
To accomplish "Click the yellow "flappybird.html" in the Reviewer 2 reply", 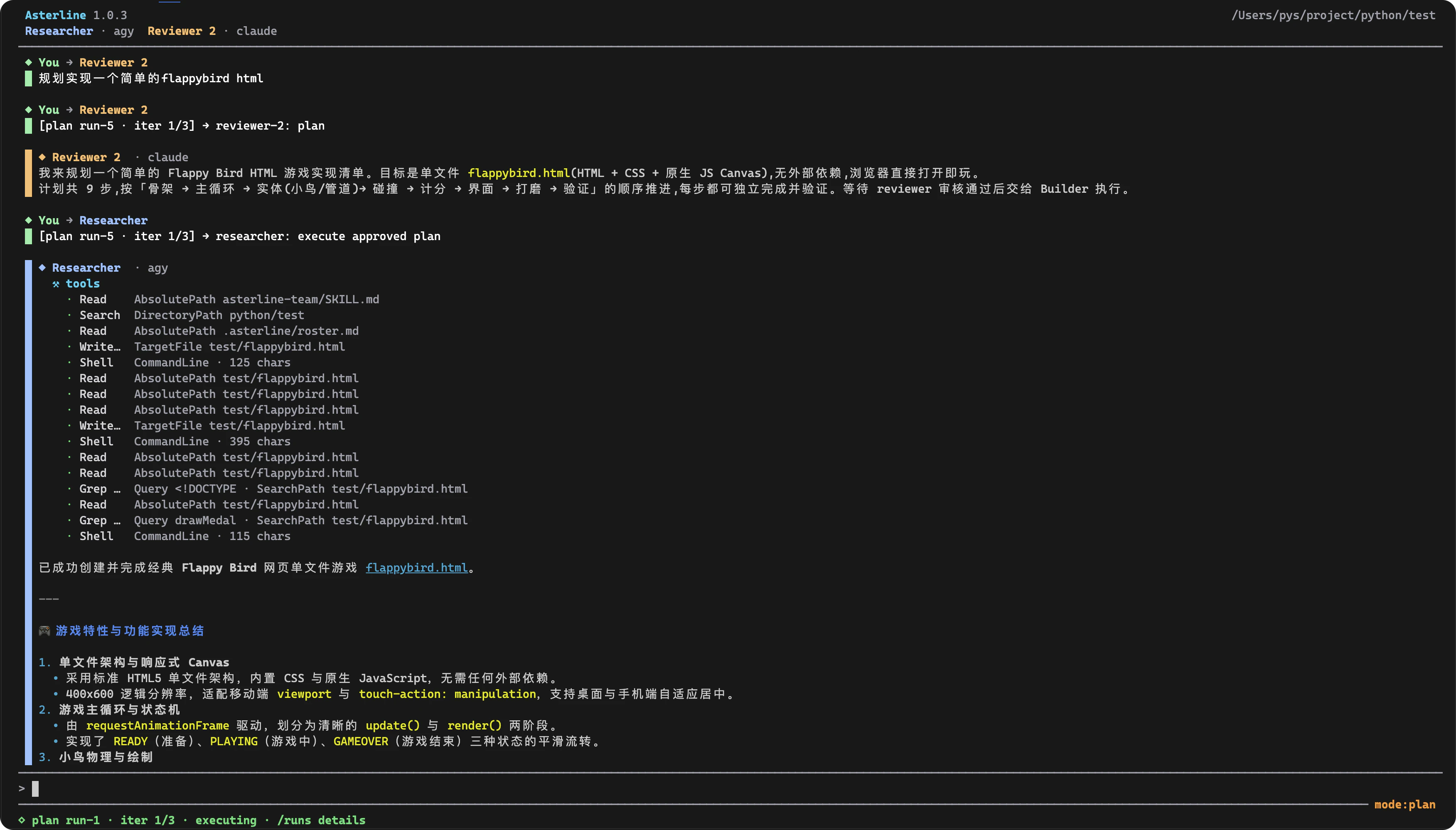I will click(519, 173).
